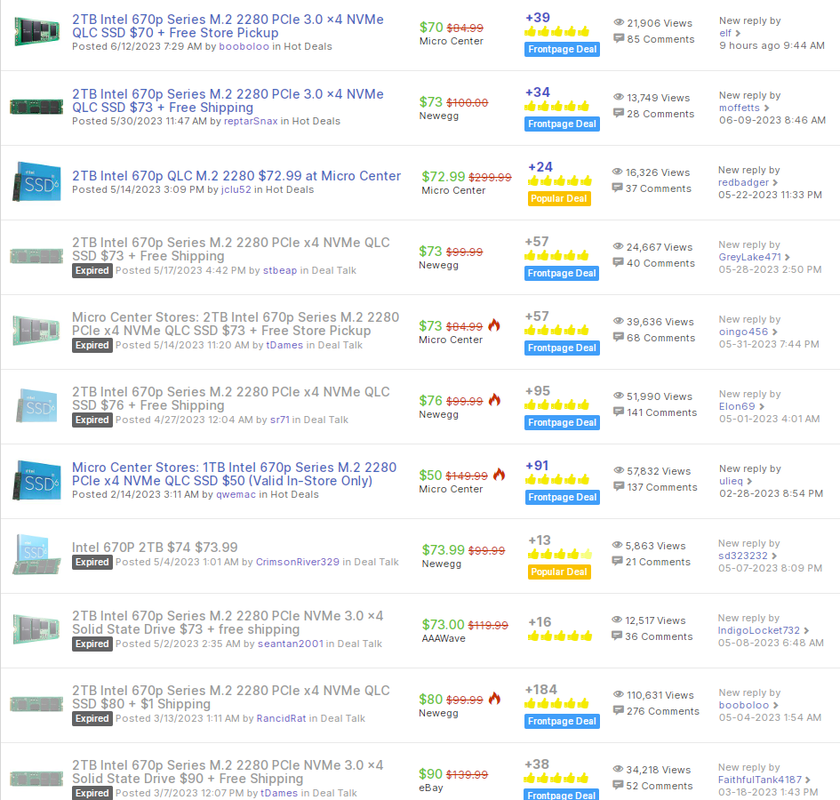Image resolution: width=840 pixels, height=800 pixels.
Task: Click the eye icon beside 57,832 Views
Action: pos(619,471)
